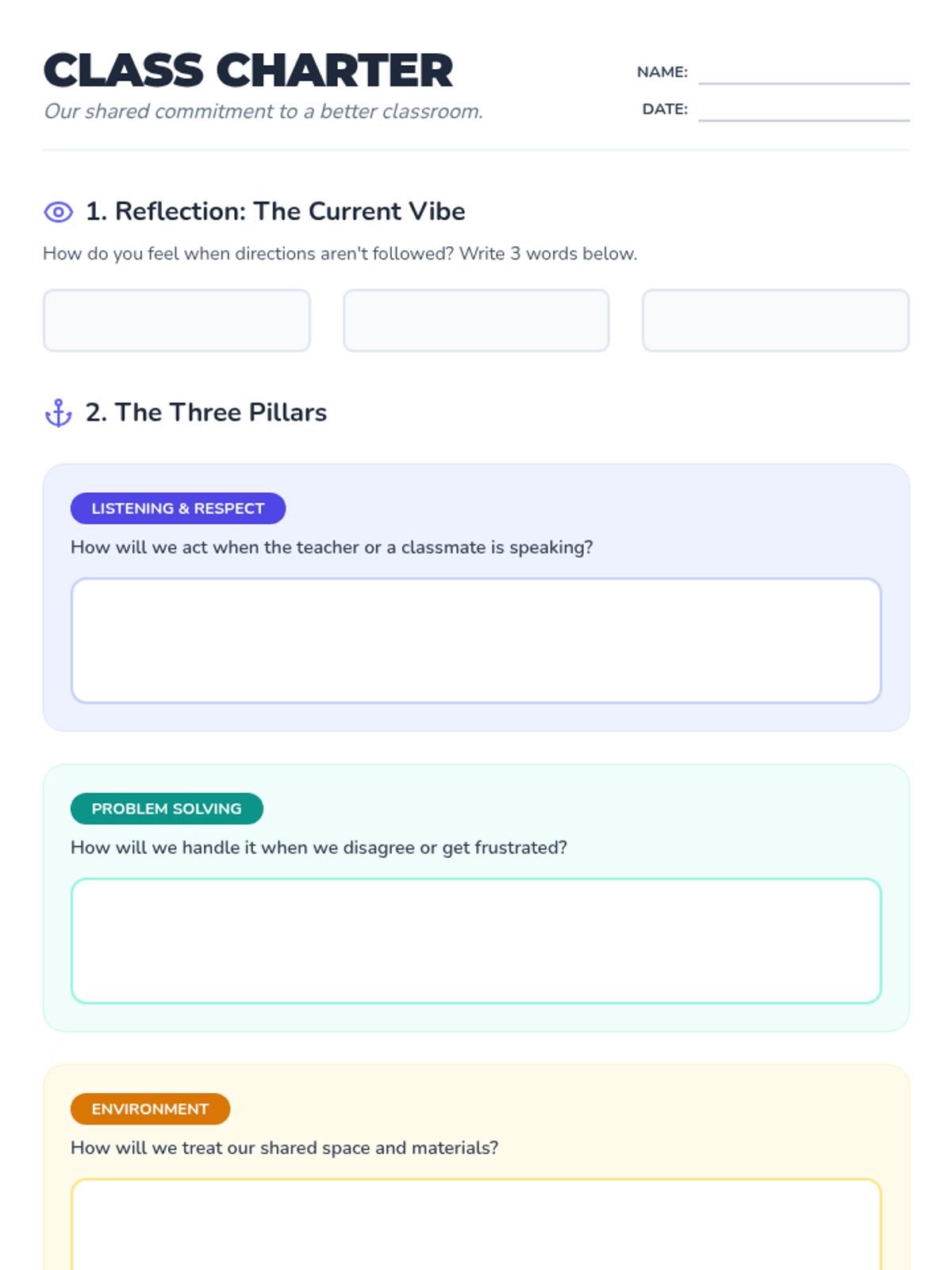The image size is (952, 1270).
Task: Select the third reflection word box
Action: (776, 321)
